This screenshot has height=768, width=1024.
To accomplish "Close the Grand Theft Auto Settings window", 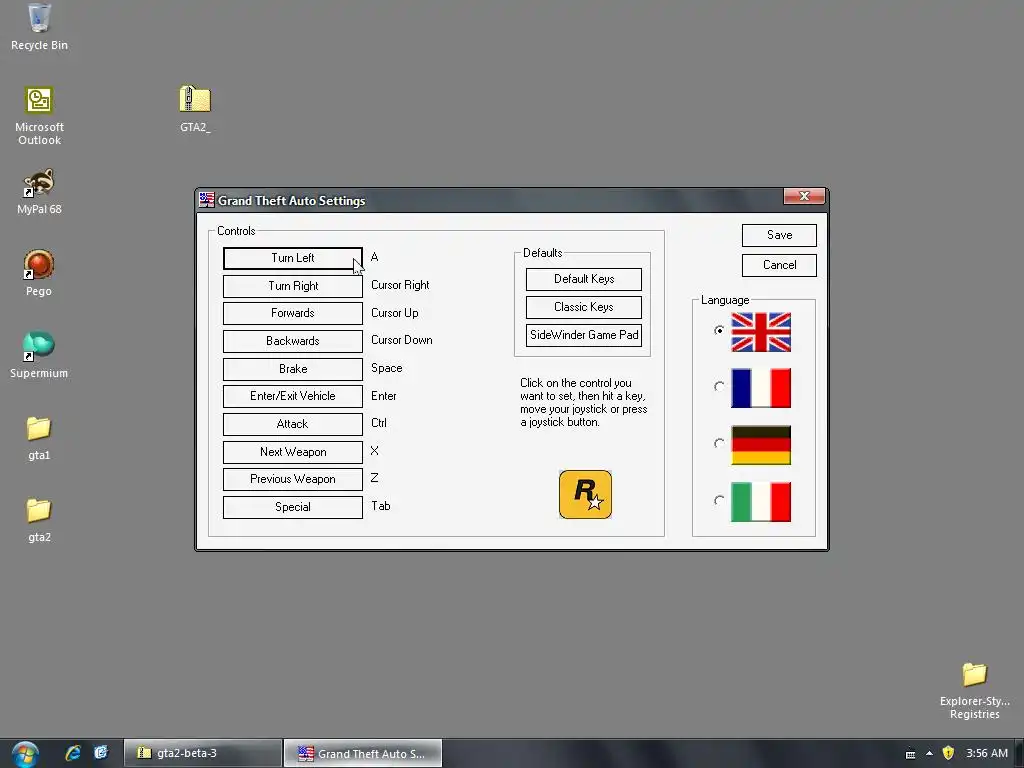I will 804,196.
